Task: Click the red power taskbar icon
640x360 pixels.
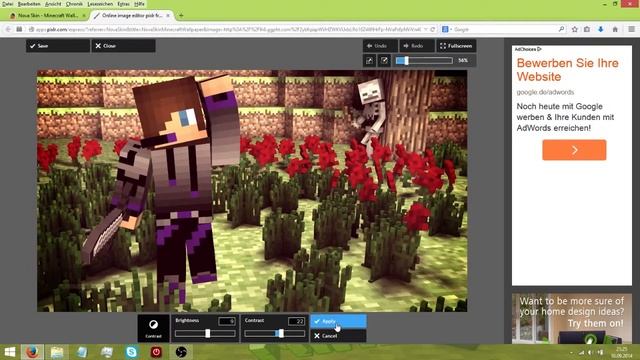Action: (x=156, y=352)
